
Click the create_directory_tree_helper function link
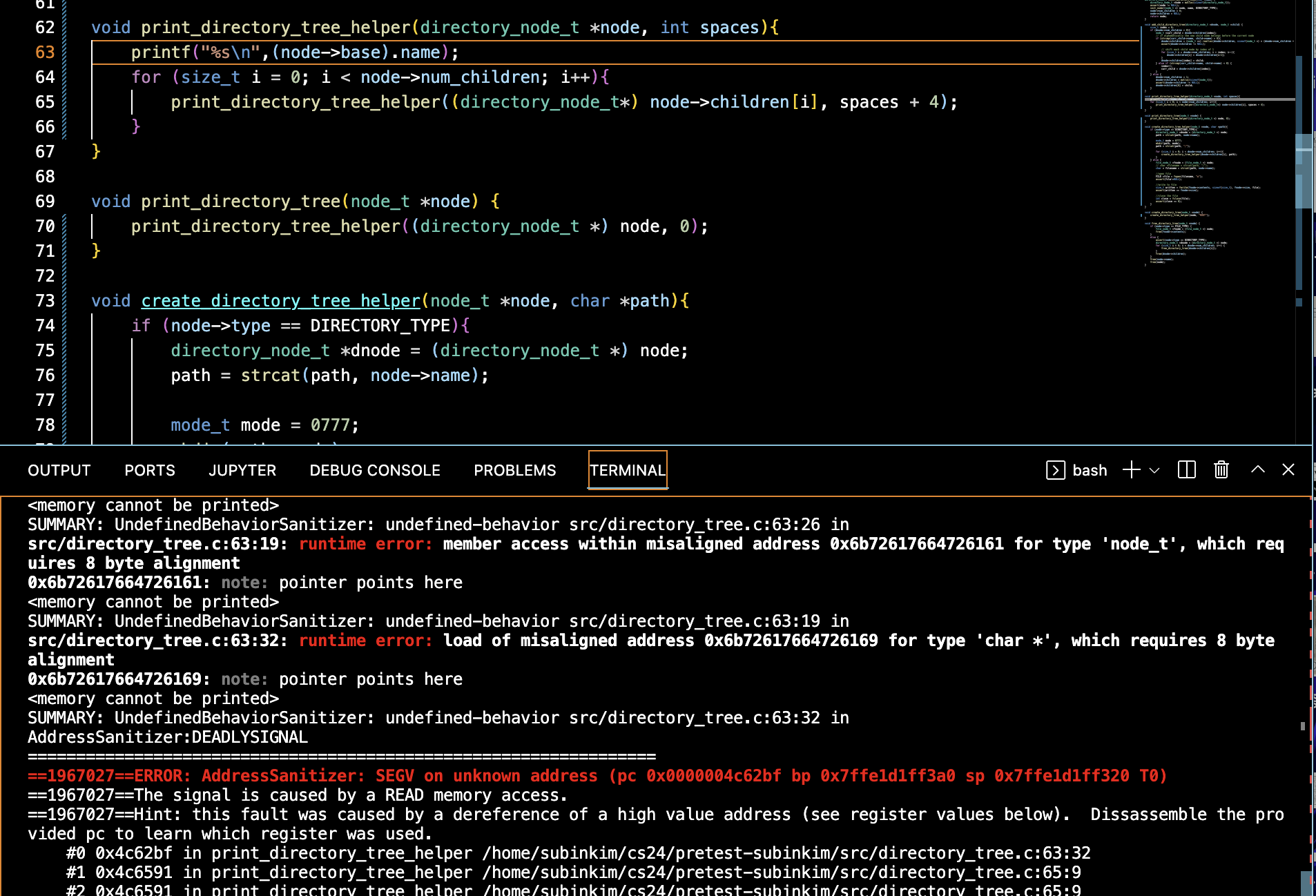[280, 301]
